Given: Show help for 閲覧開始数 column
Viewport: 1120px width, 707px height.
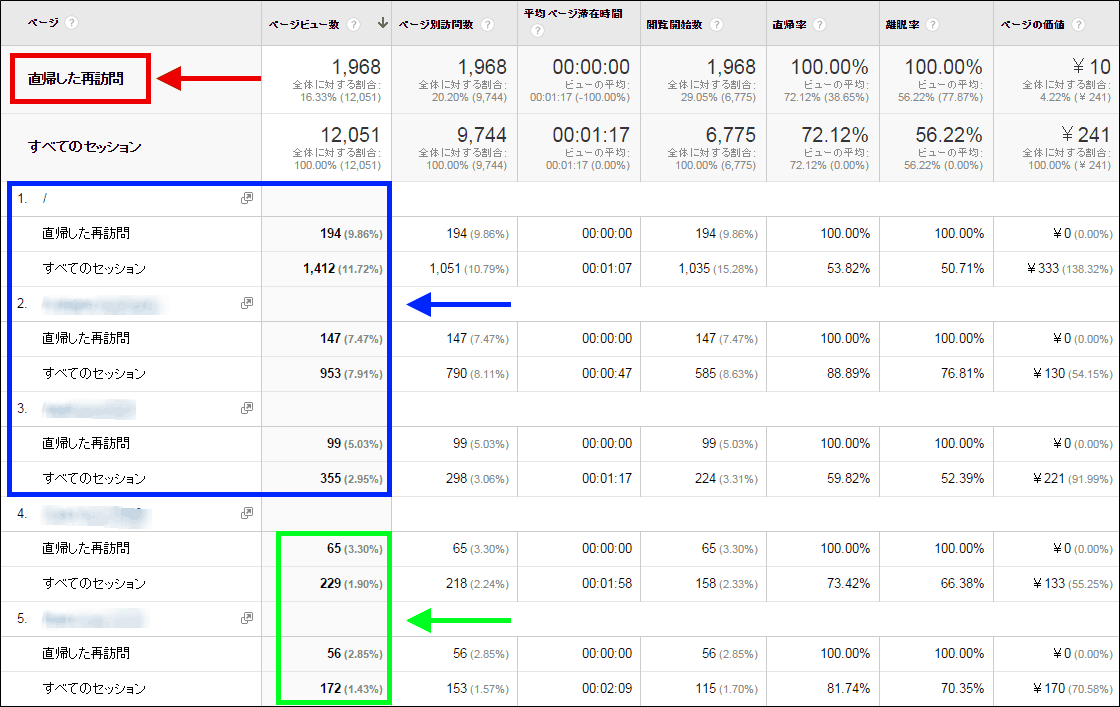Looking at the screenshot, I should click(716, 24).
